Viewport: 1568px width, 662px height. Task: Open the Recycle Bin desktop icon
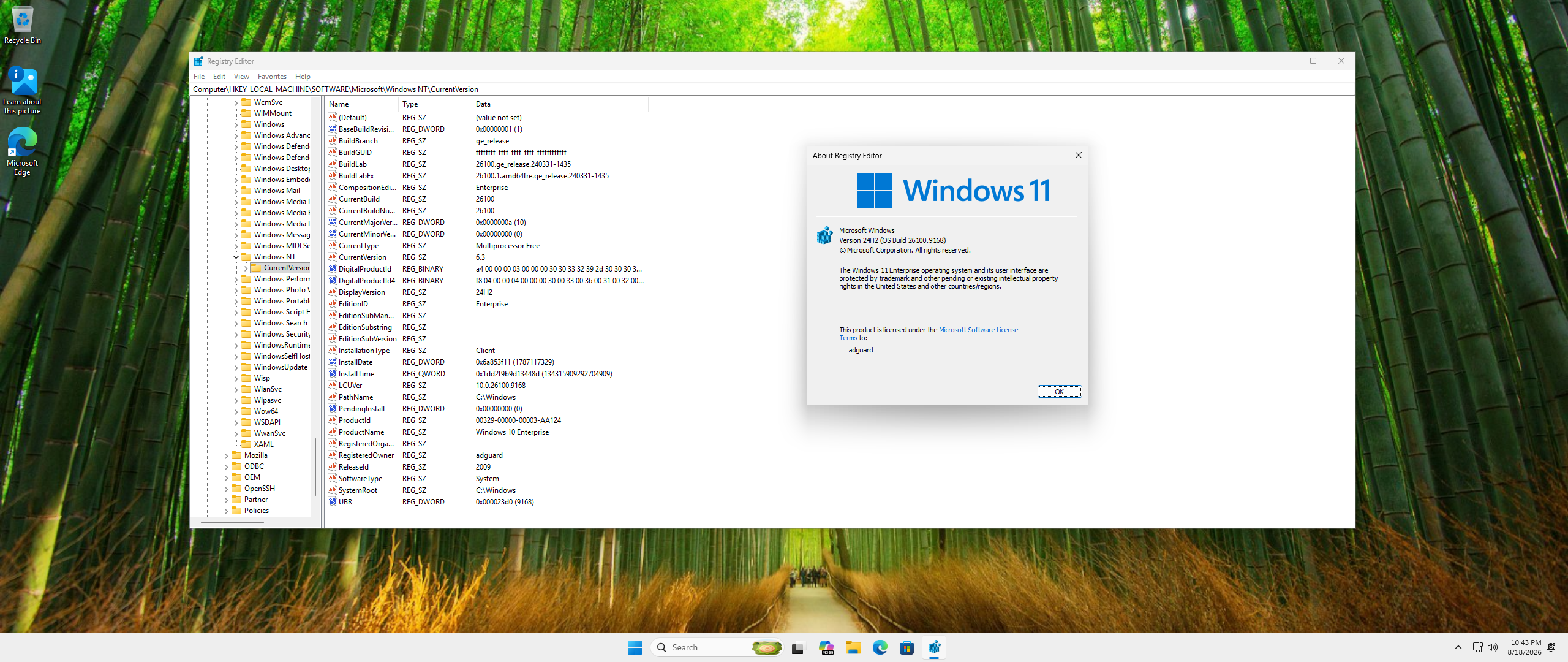click(x=23, y=26)
